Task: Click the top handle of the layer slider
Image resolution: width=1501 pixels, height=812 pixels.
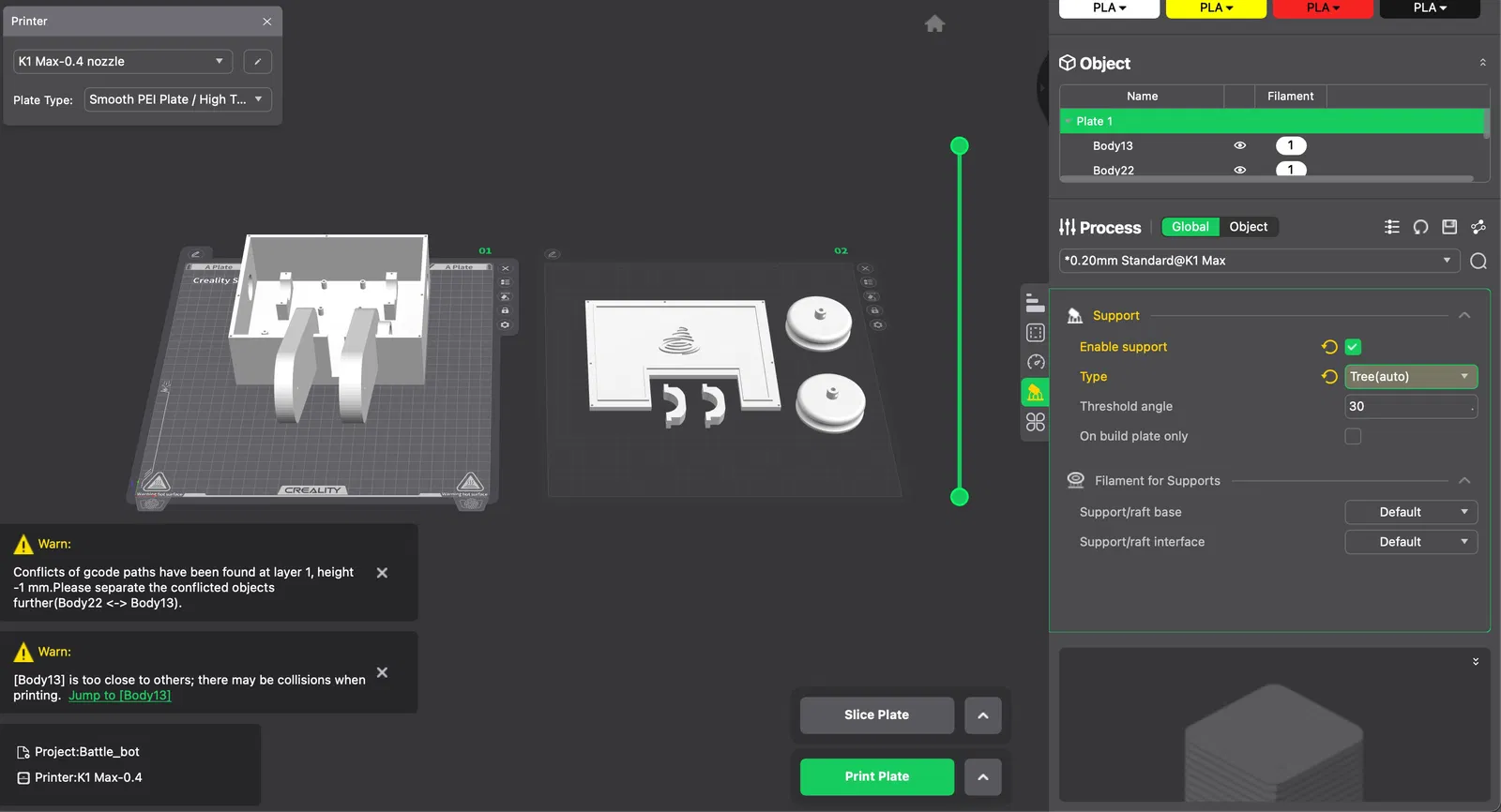Action: tap(959, 145)
